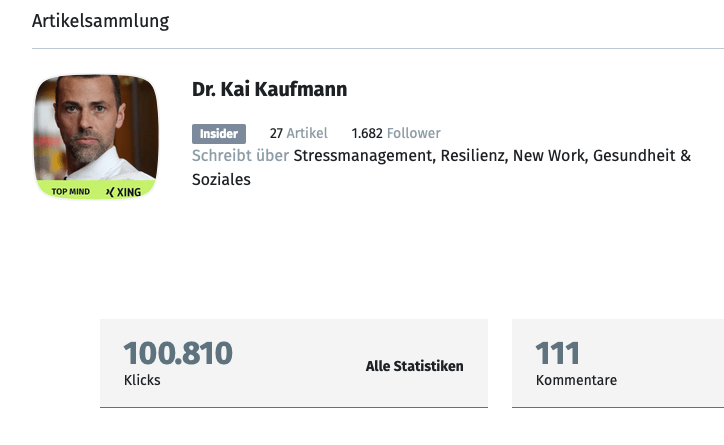Screen dimensions: 724x445
Task: Click the TOP MIND label on the photo
Action: tap(70, 192)
